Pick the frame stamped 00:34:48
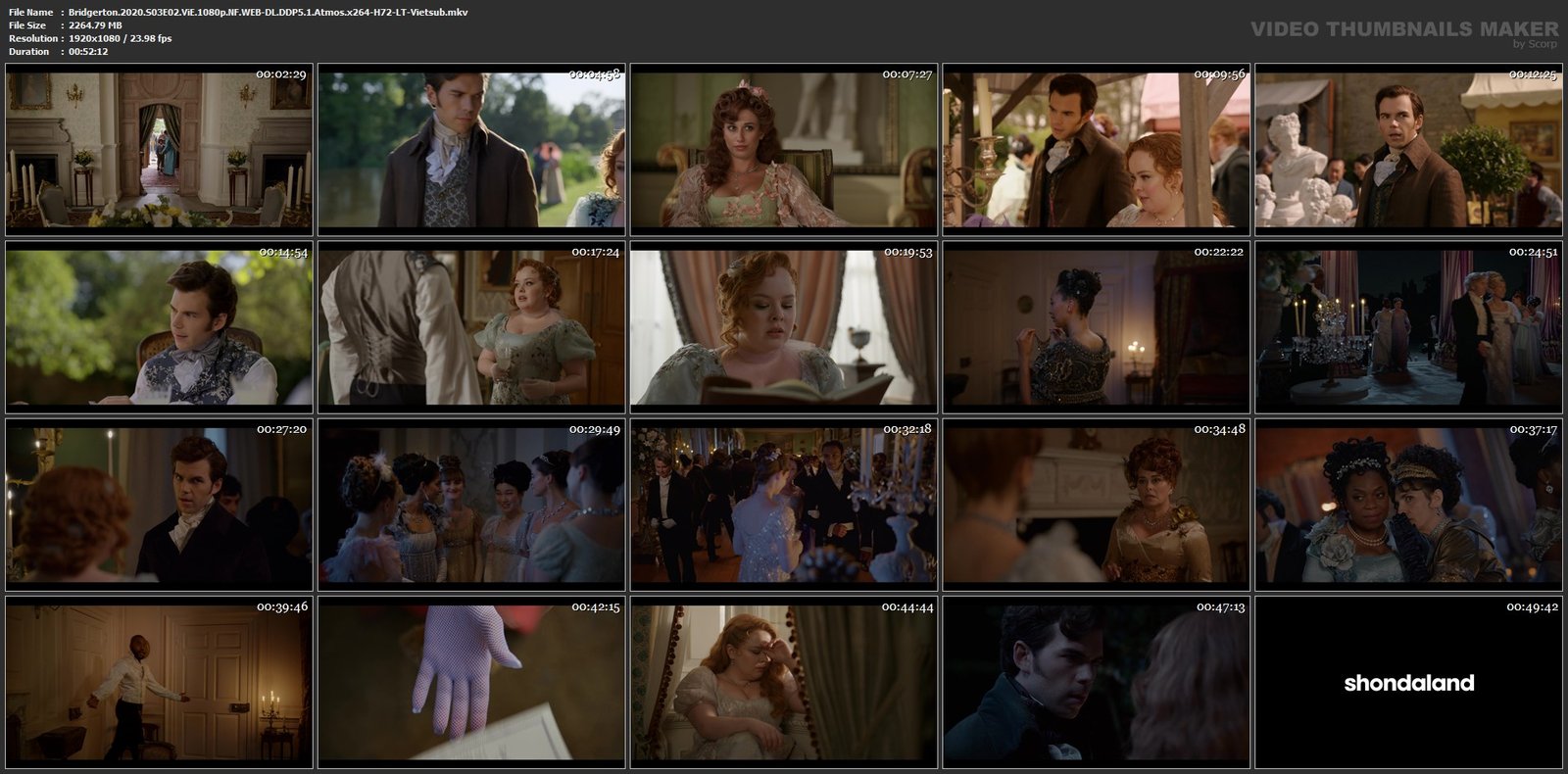 point(1097,505)
